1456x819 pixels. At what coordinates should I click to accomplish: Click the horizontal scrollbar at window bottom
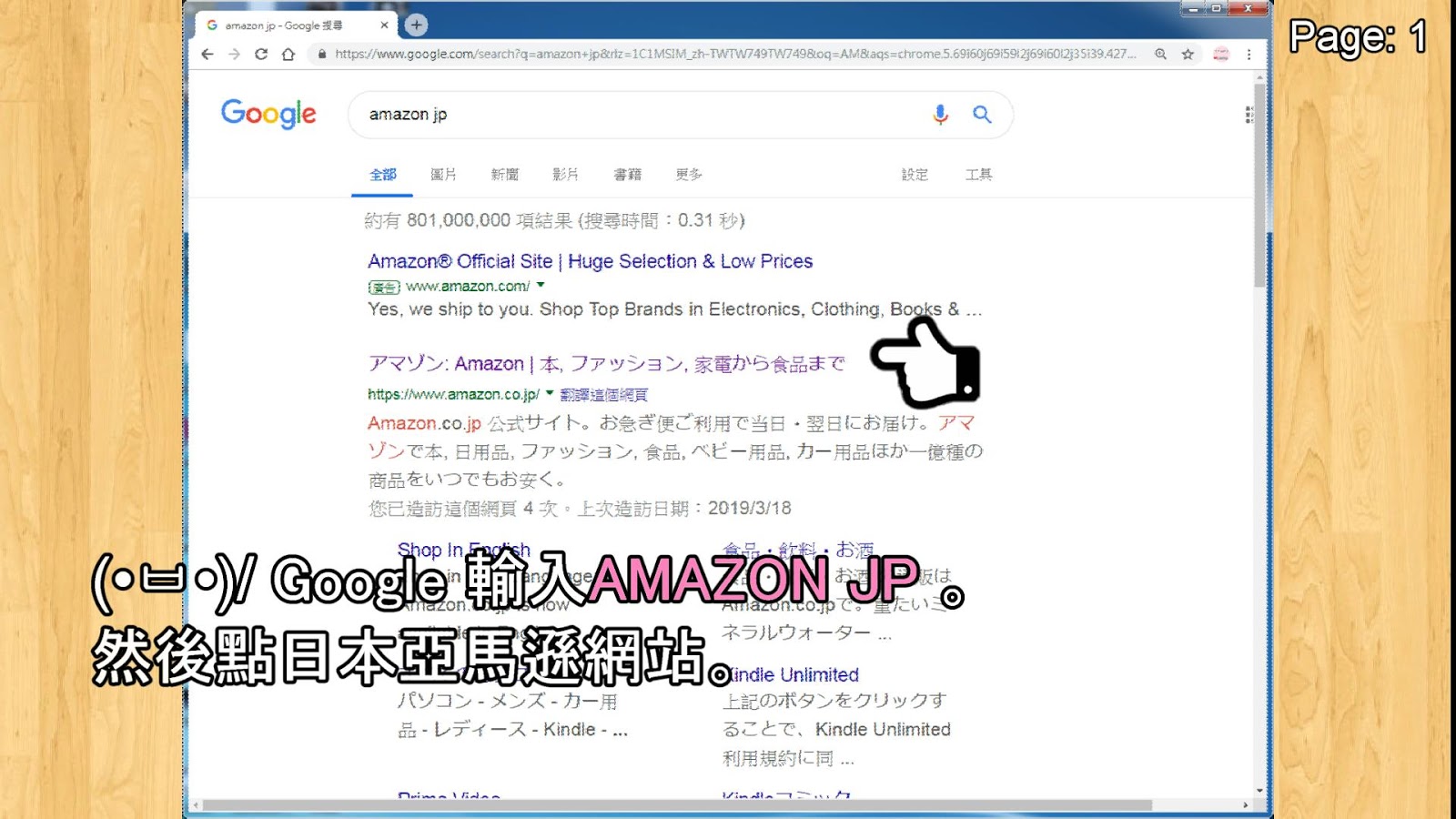(678, 805)
